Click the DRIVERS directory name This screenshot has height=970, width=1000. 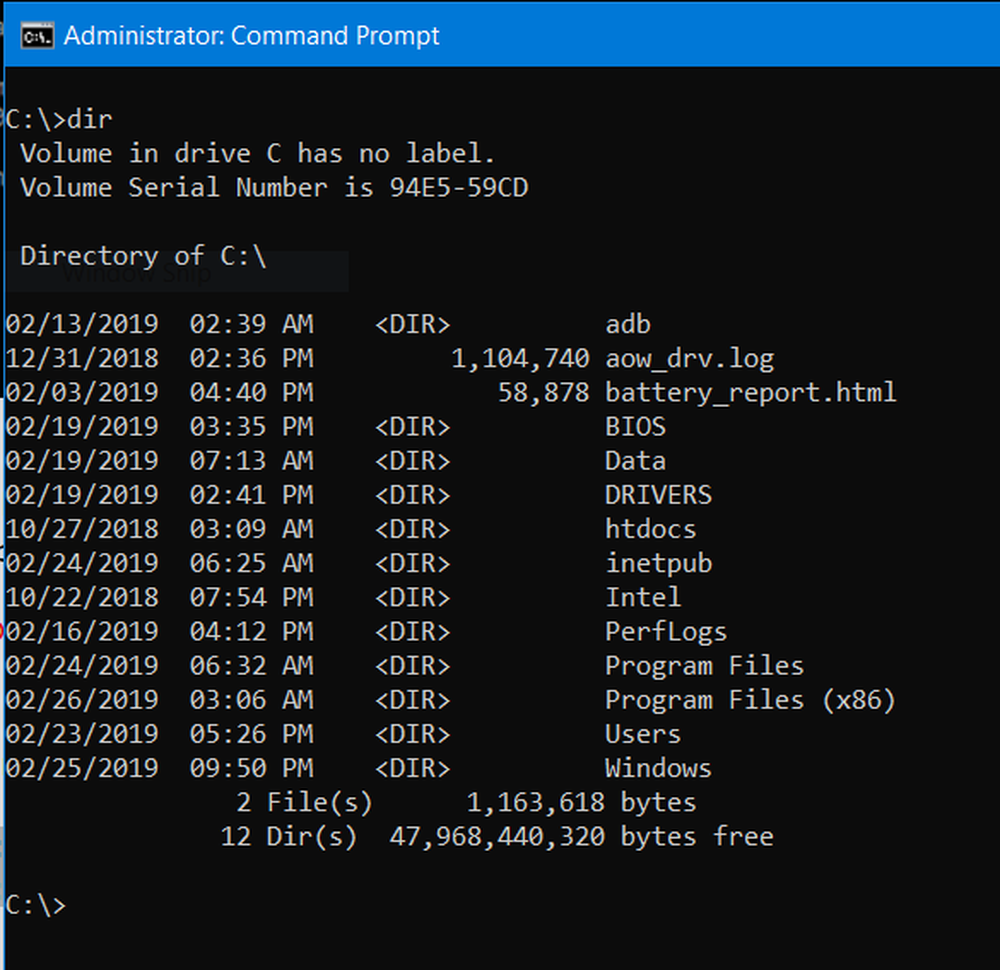[x=658, y=495]
